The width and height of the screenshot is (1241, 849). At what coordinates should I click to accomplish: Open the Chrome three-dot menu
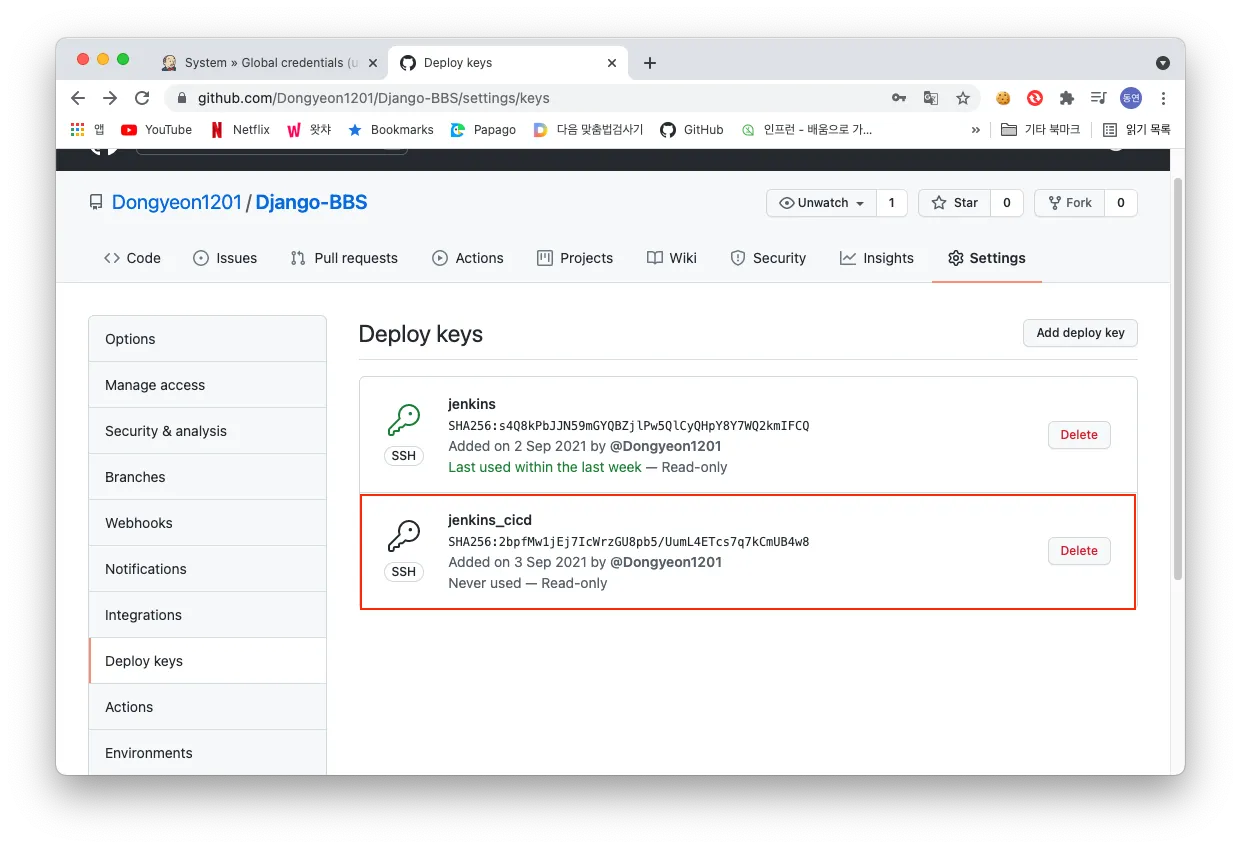[1163, 98]
